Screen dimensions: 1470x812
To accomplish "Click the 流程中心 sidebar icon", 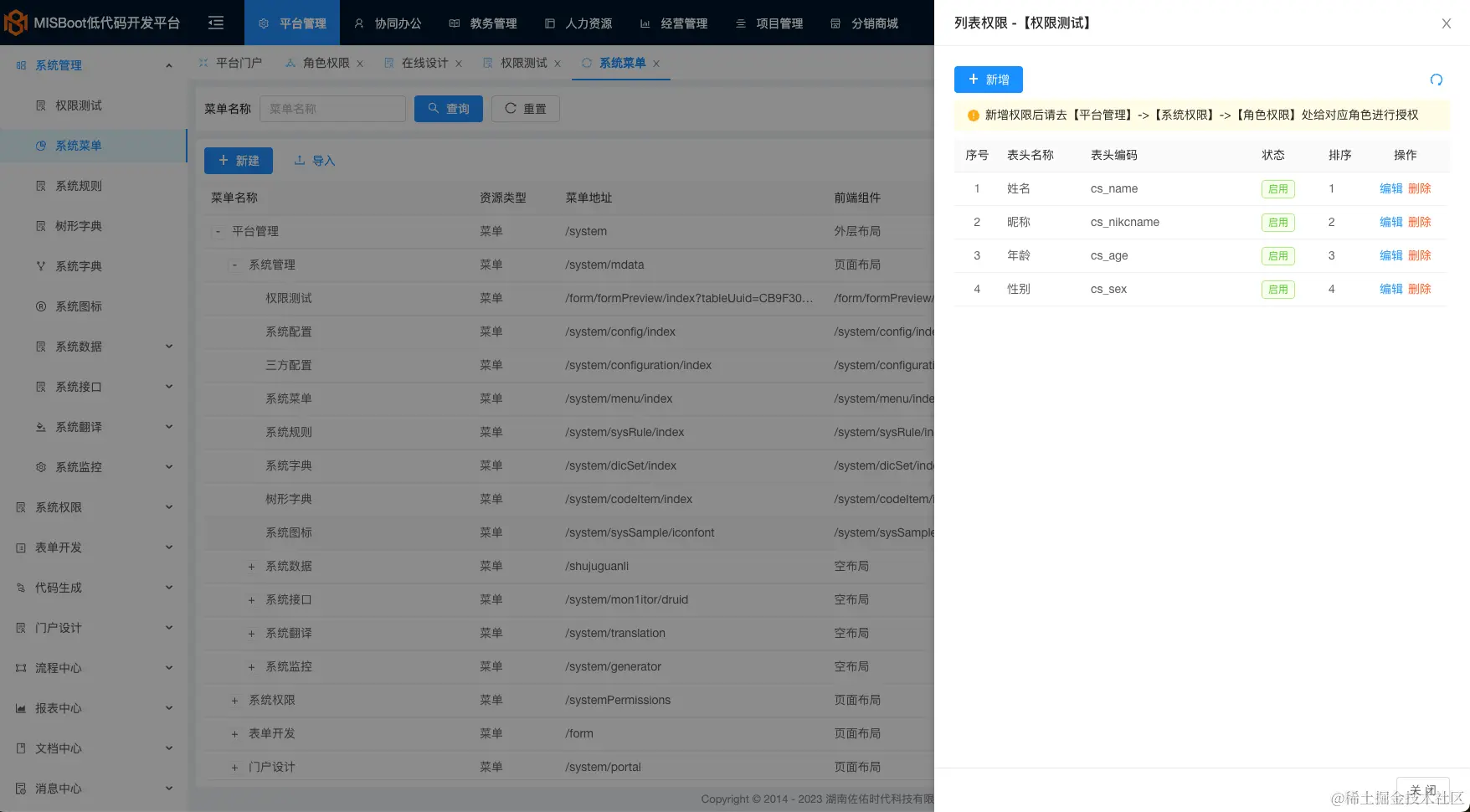I will [x=19, y=668].
